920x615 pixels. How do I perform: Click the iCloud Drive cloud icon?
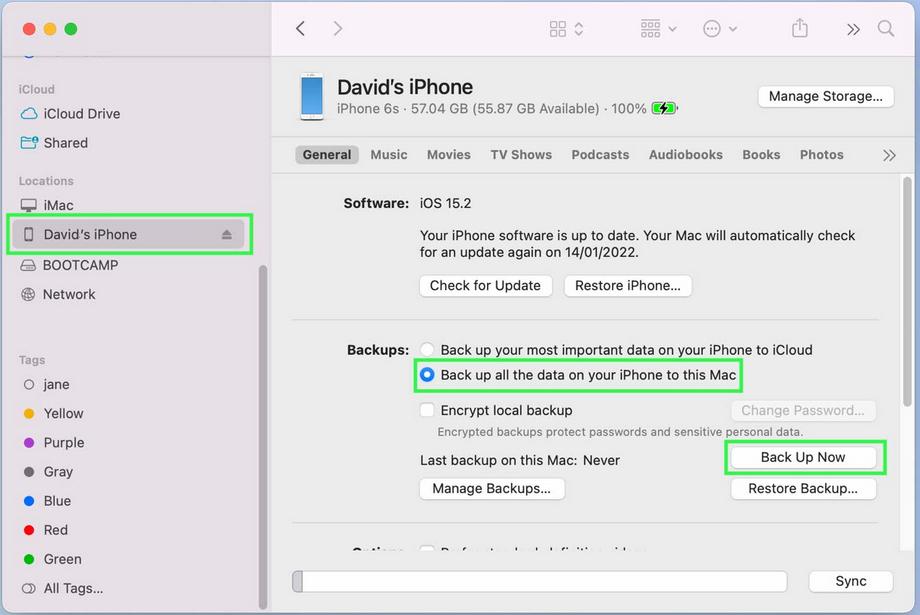tap(29, 114)
